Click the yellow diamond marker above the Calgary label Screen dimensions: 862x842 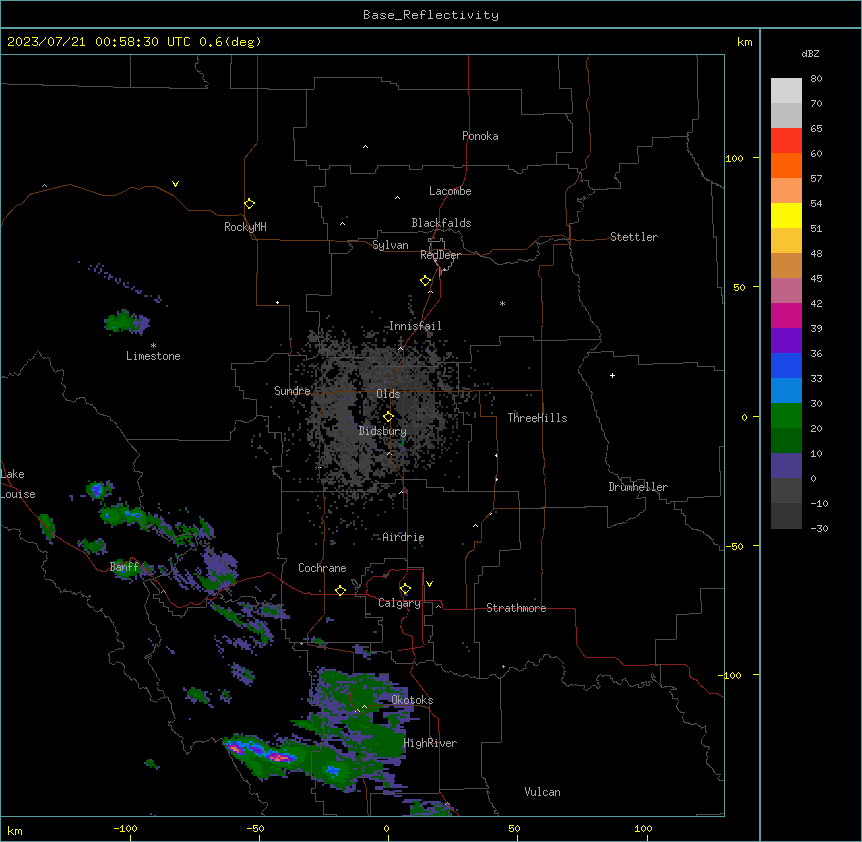coord(405,589)
